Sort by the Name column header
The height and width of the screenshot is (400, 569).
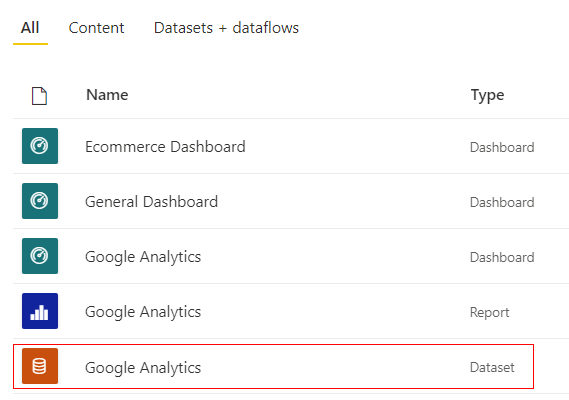click(x=107, y=95)
